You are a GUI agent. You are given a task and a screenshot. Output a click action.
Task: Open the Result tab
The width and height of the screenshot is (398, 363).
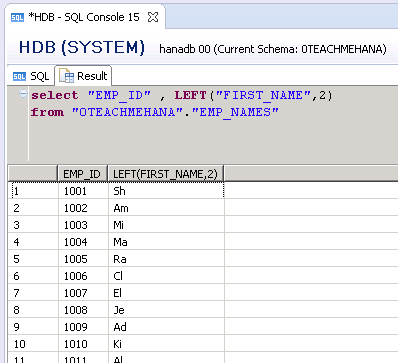(x=83, y=76)
